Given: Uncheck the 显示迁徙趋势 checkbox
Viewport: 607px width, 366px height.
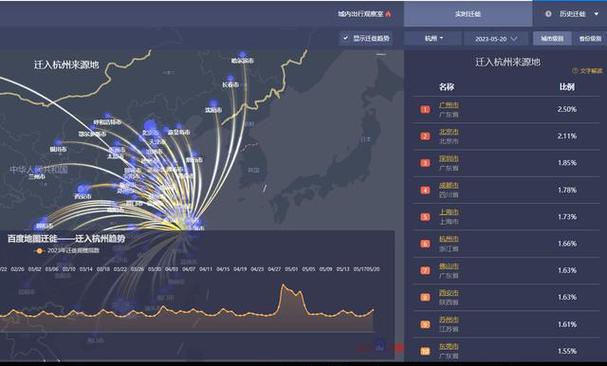Looking at the screenshot, I should coord(346,38).
